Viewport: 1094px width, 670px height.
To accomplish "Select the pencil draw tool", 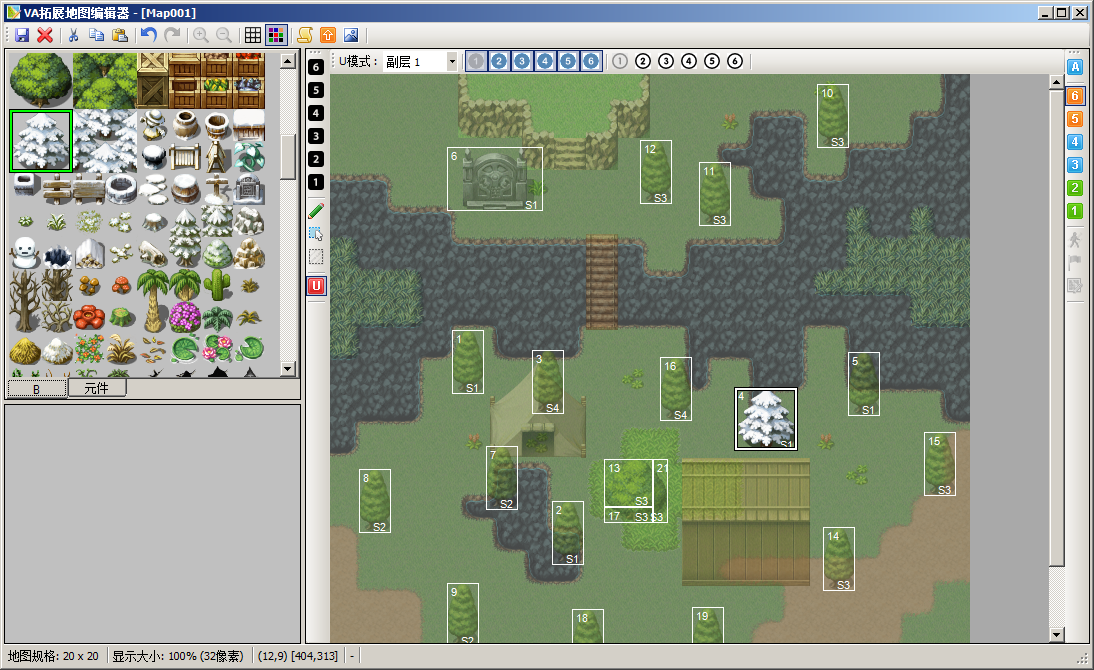I will coord(316,211).
